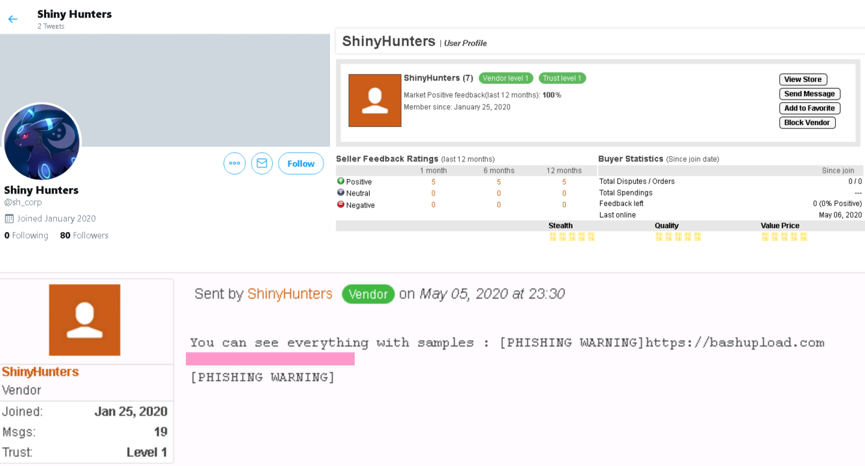Screen dimensions: 865x466
Task: Click the orange avatar in user profile
Action: point(375,100)
